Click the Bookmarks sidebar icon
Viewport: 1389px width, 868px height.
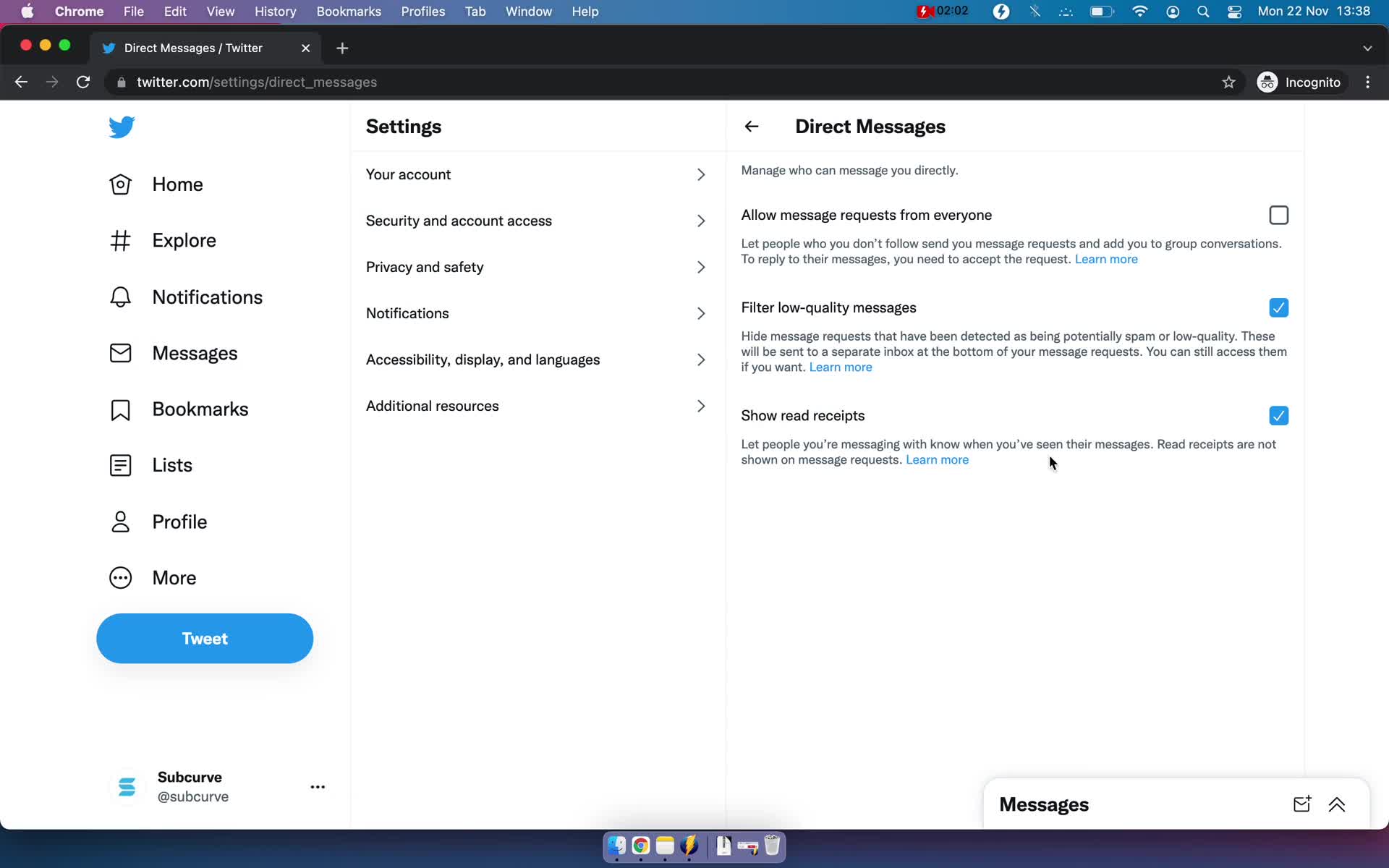pos(120,409)
